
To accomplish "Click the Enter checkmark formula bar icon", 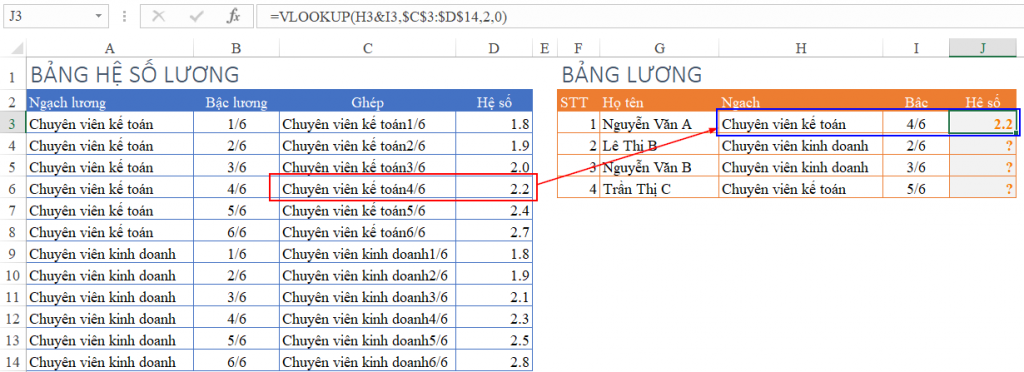I will (196, 16).
